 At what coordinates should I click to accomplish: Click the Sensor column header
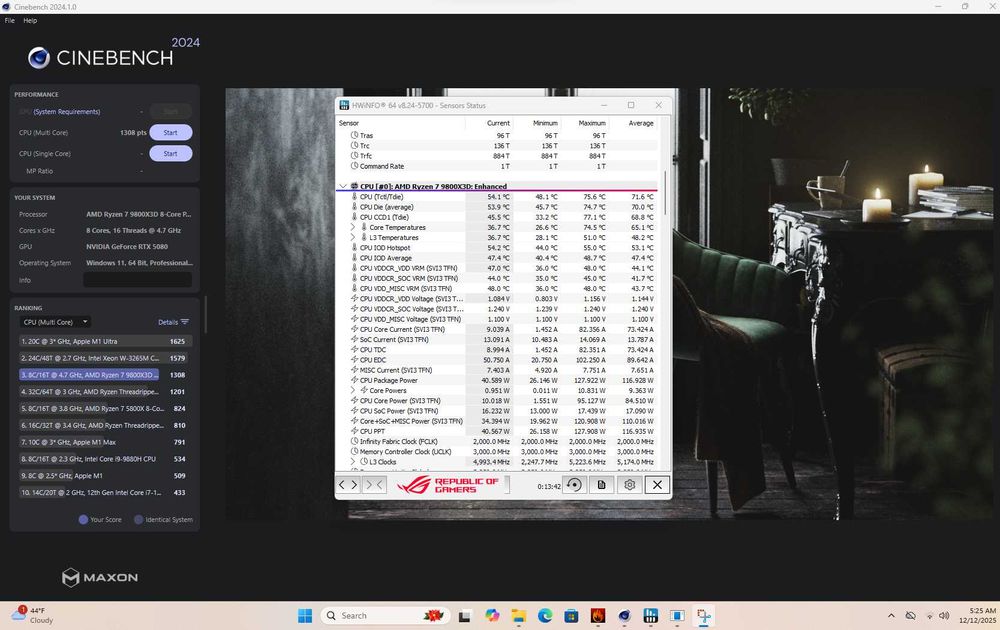point(349,123)
